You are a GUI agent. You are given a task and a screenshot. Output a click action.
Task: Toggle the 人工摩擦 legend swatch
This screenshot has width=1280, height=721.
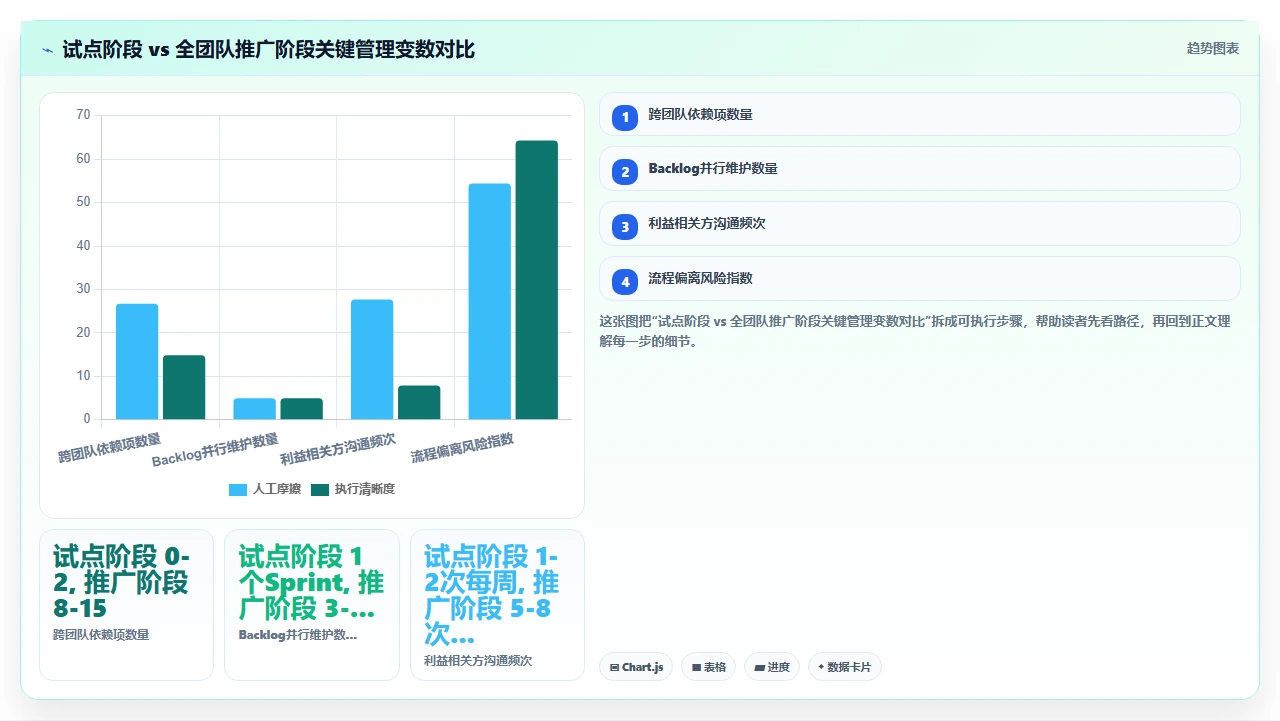point(238,489)
